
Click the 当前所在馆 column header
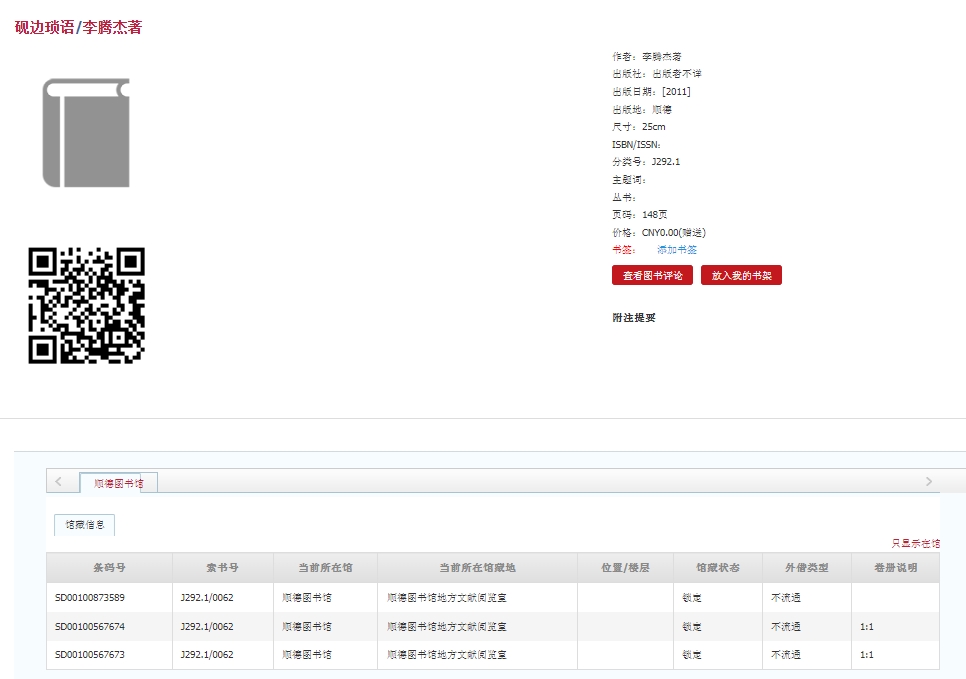[325, 567]
